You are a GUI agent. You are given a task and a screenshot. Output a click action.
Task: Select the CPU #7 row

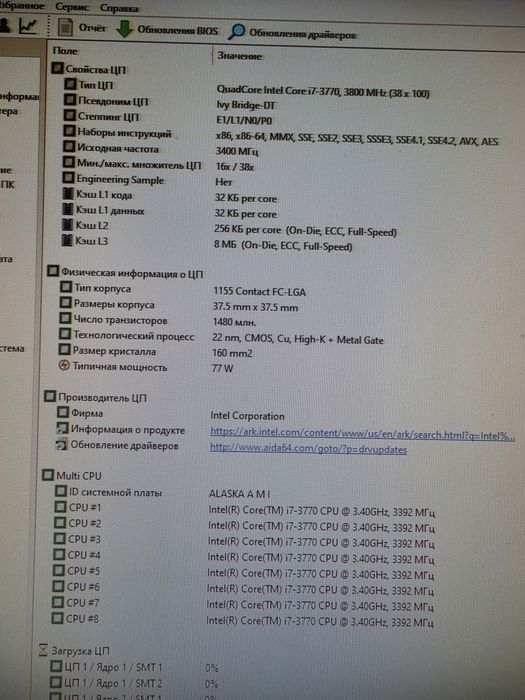pyautogui.click(x=242, y=604)
